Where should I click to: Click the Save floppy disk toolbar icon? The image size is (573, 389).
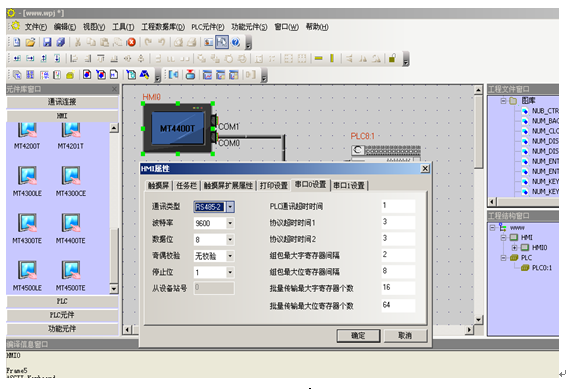[47, 42]
